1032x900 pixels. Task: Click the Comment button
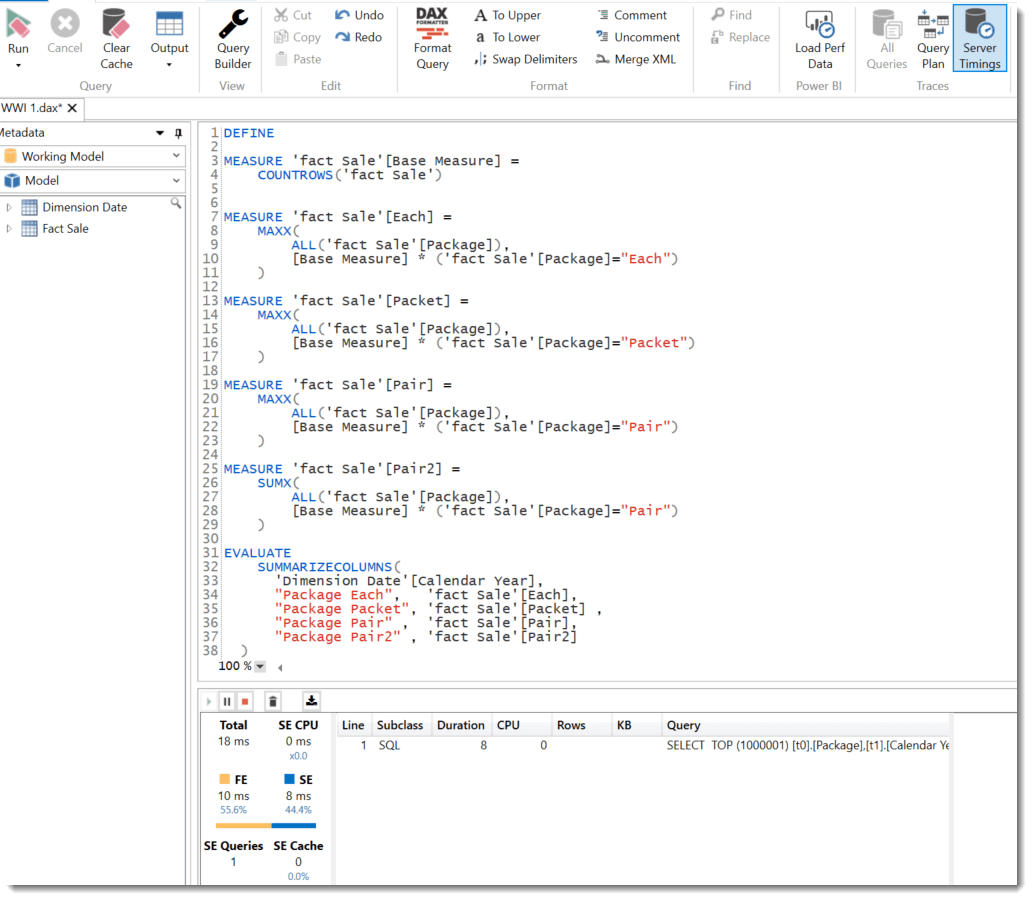[632, 14]
